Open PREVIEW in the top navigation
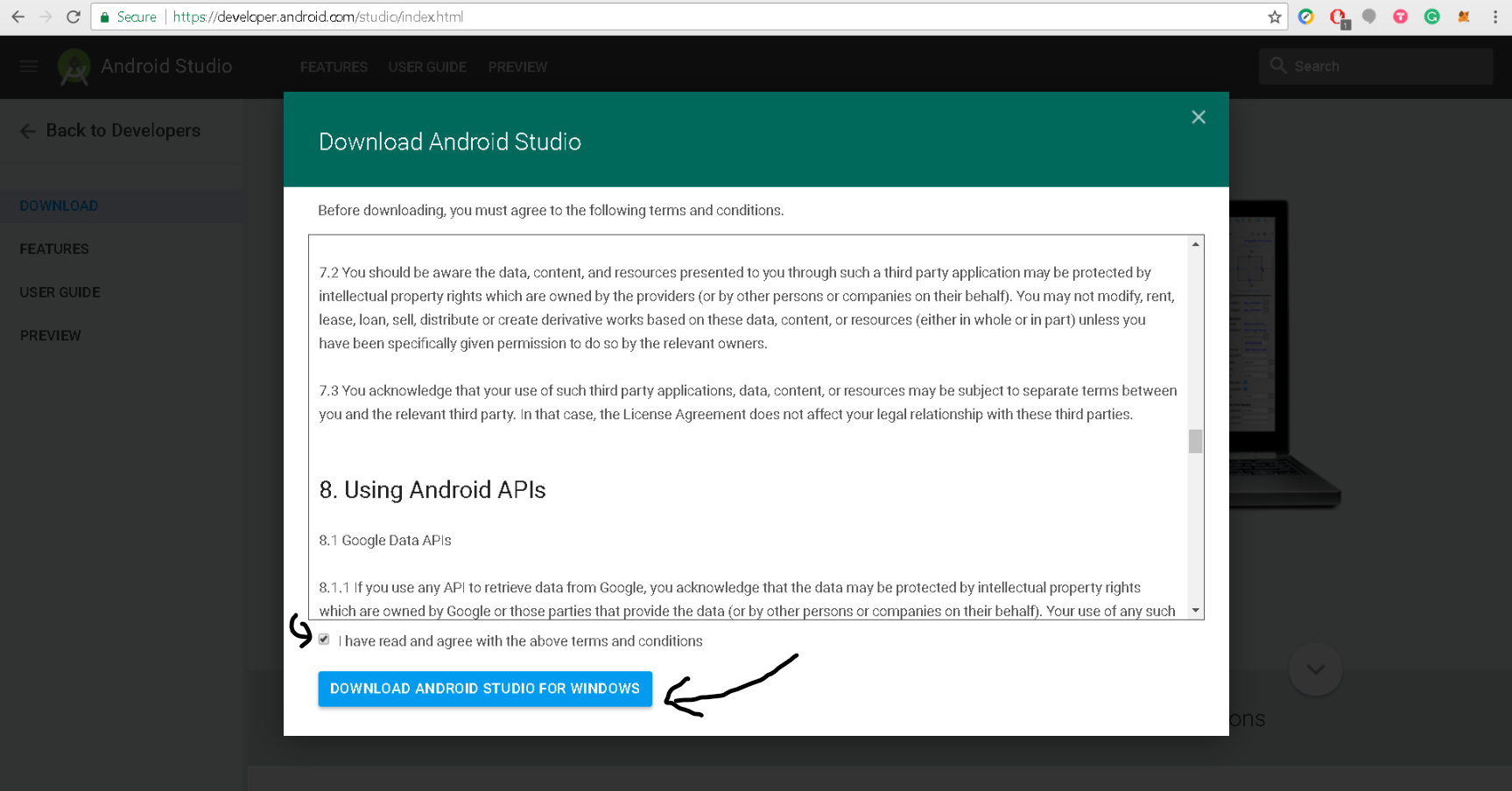 point(517,67)
